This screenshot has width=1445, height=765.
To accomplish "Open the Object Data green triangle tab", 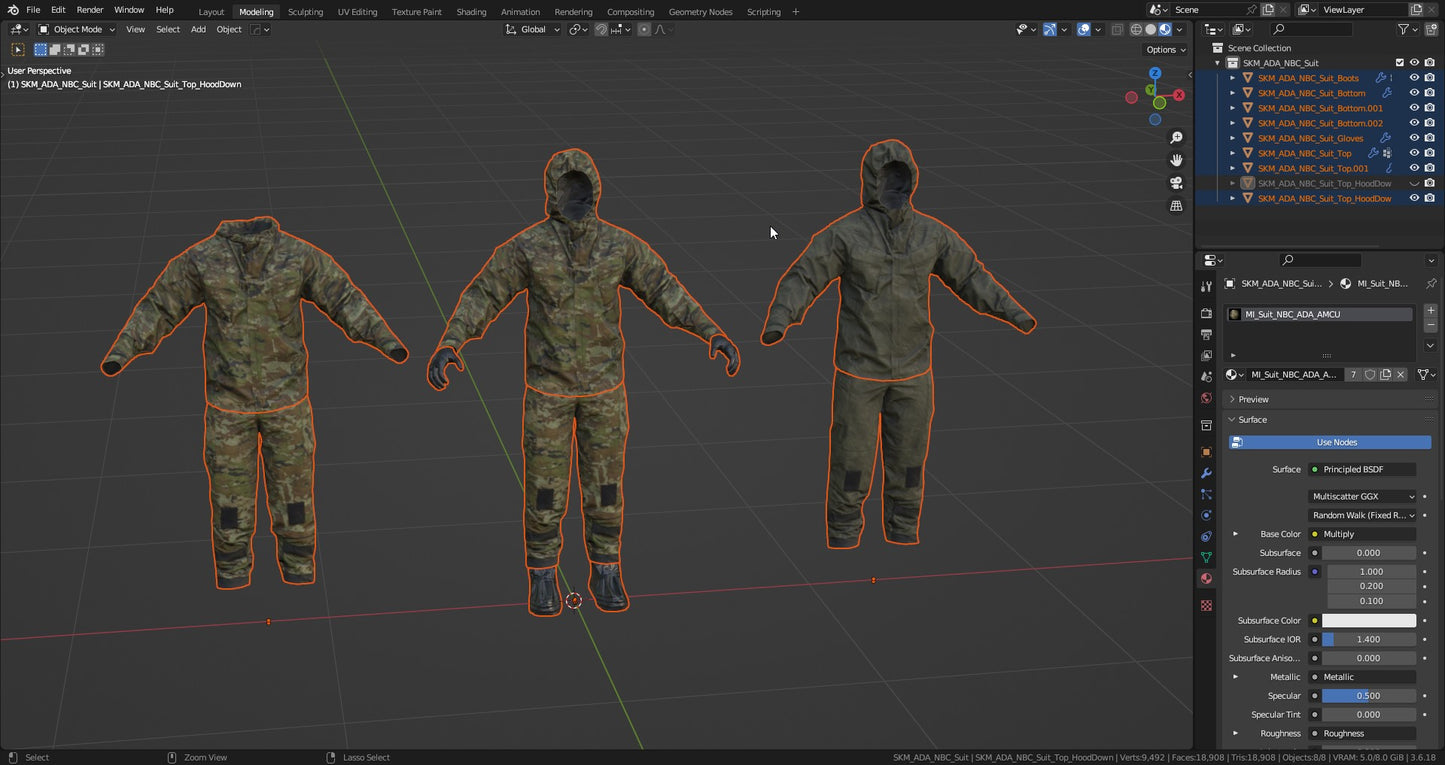I will click(1206, 557).
